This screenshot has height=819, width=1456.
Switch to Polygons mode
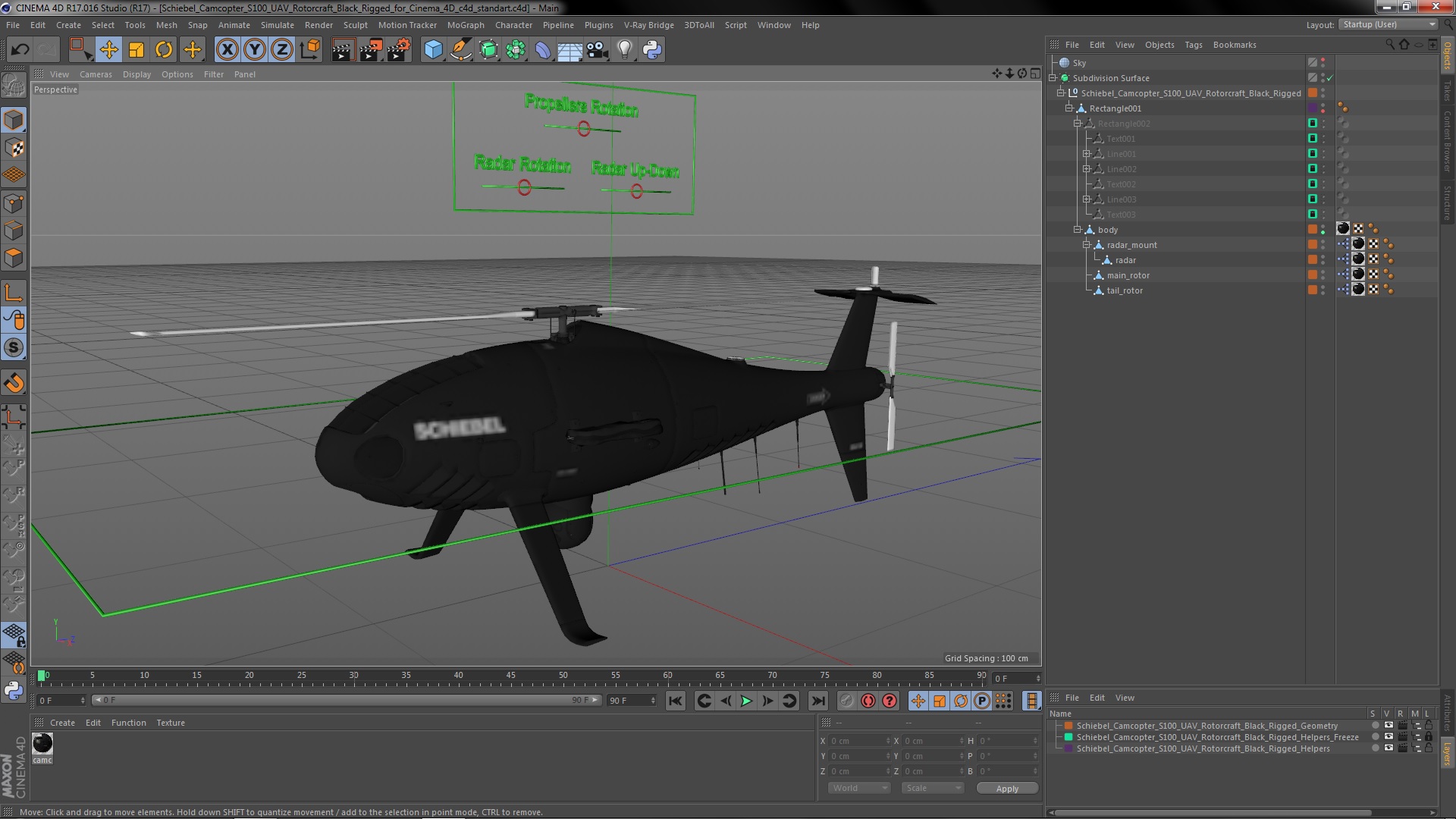click(x=14, y=258)
